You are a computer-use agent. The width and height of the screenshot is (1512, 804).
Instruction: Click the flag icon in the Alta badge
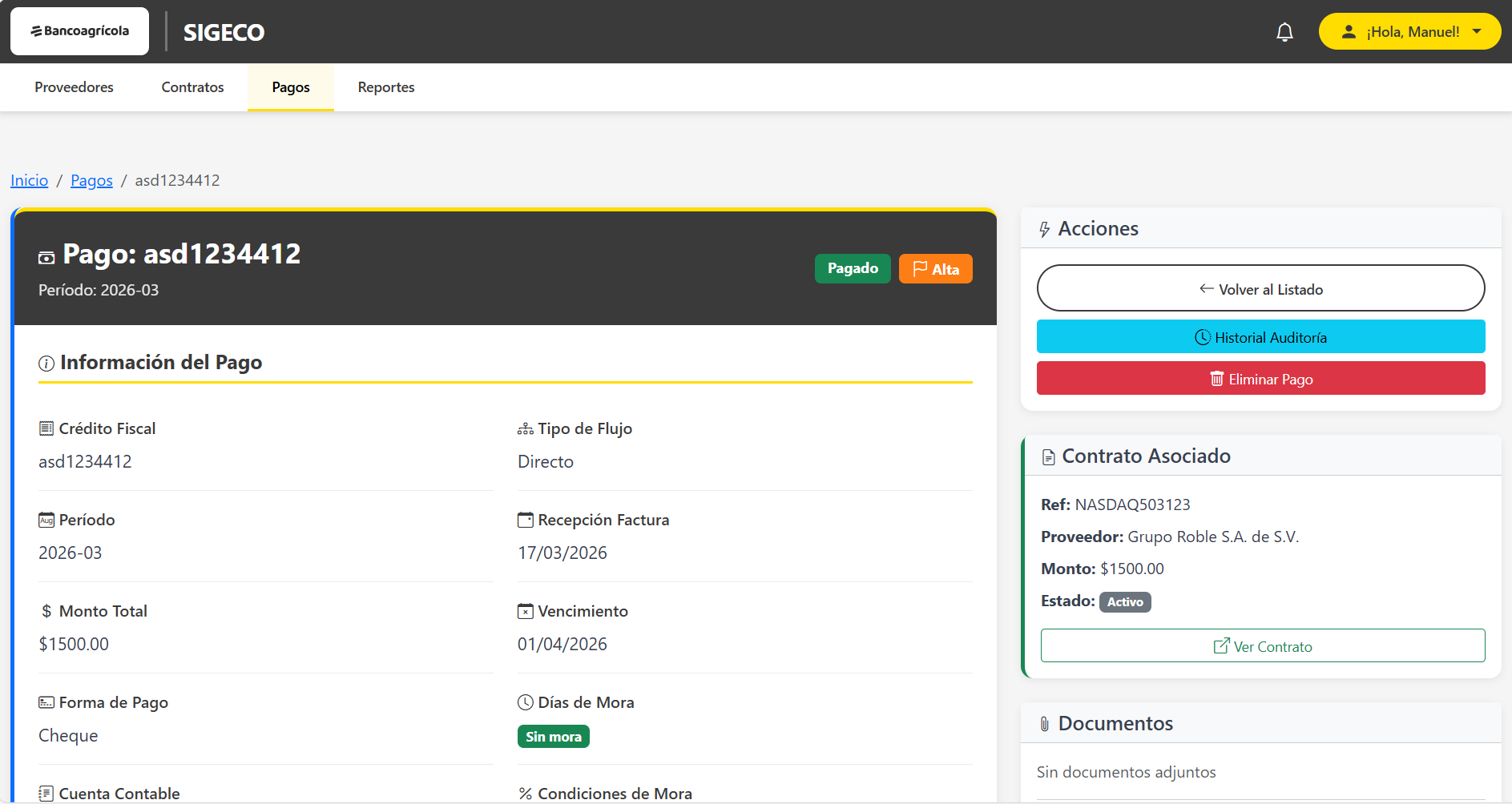point(921,268)
